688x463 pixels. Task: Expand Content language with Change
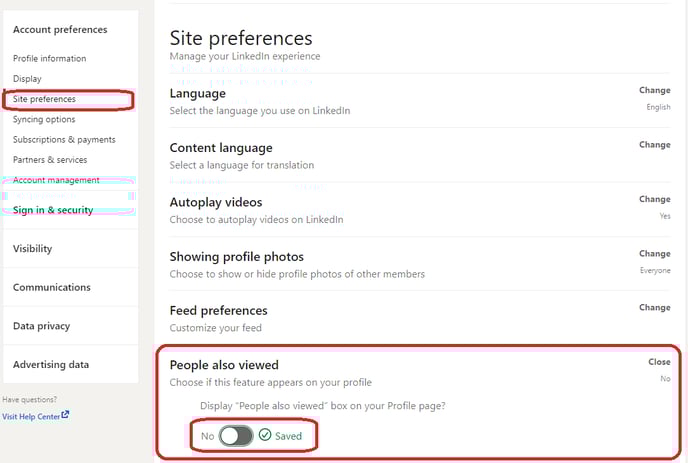point(654,144)
